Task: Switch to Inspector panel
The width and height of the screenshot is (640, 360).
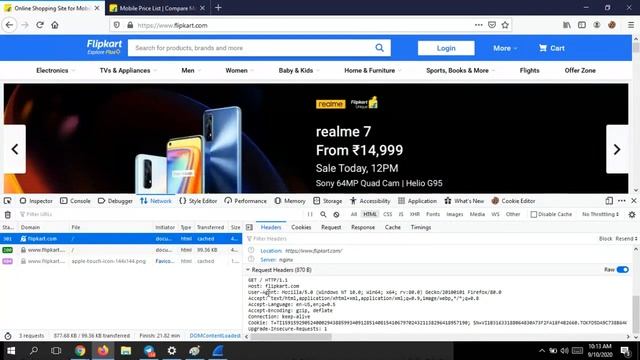Action: tap(36, 201)
